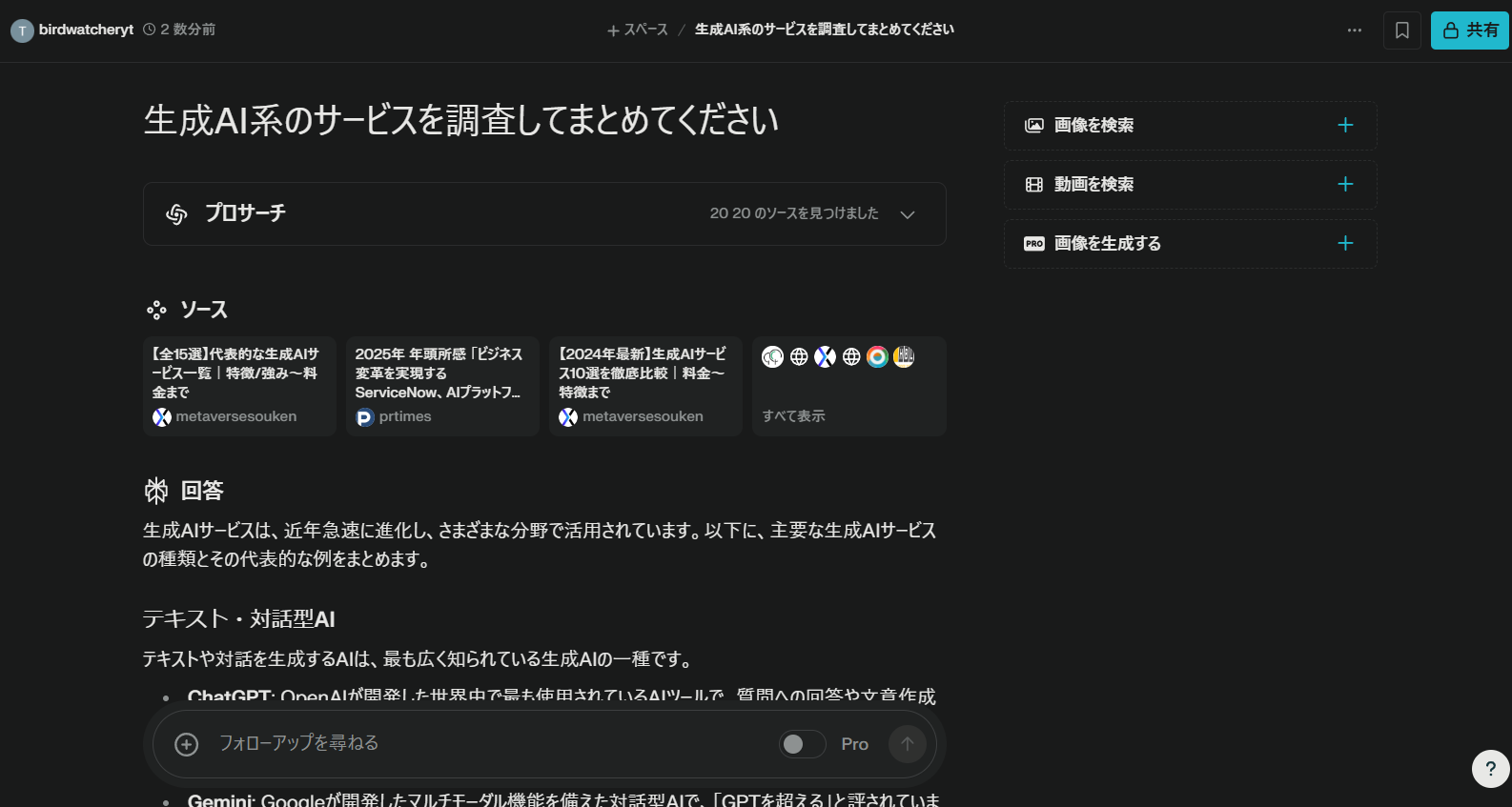The width and height of the screenshot is (1512, 807).
Task: Click colorful ring favicon in sources card
Action: coord(877,356)
